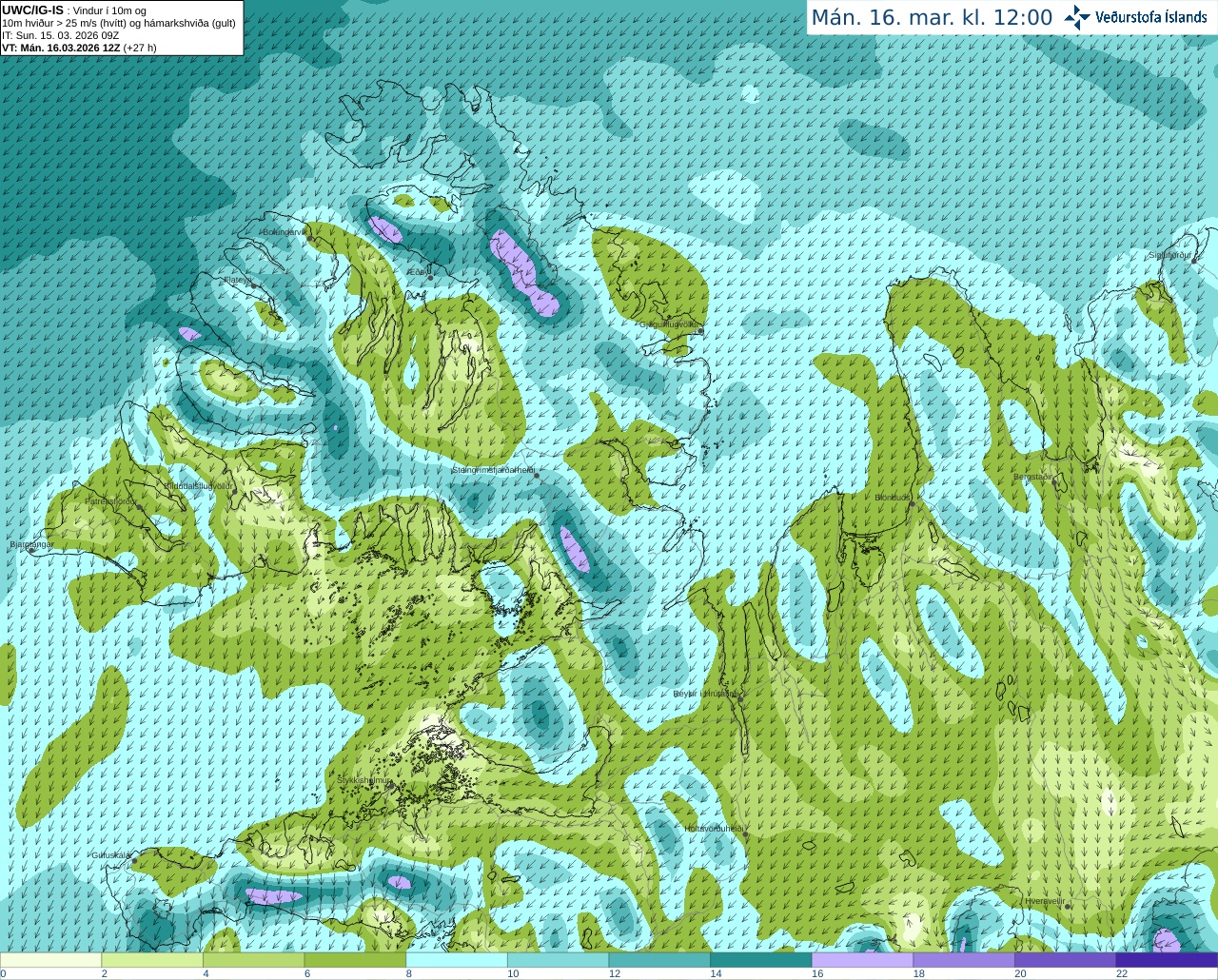1218x980 pixels.
Task: Select the 20–22 m/s violet swatch
Action: tap(1066, 960)
